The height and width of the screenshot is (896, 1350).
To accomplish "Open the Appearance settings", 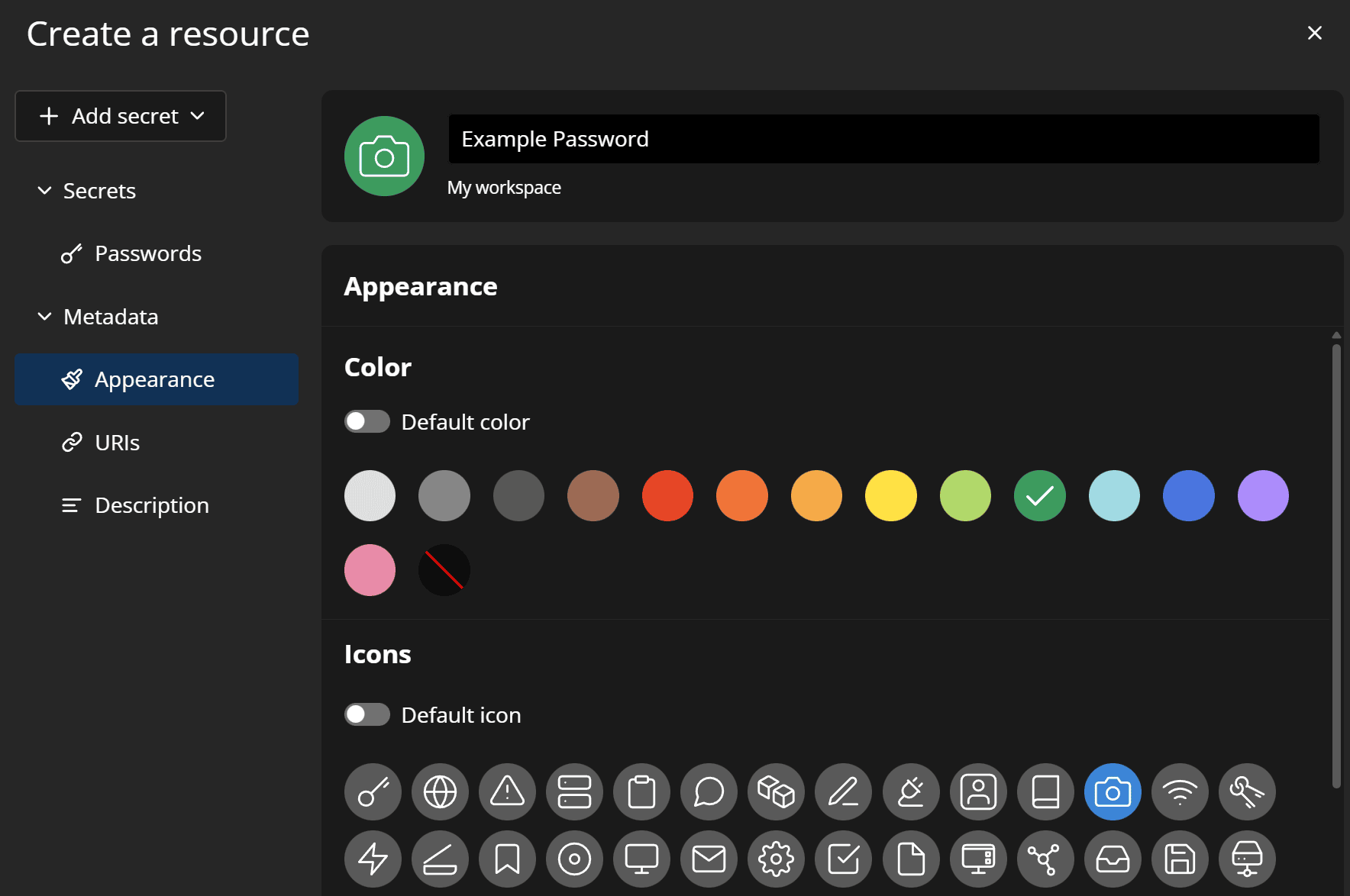I will click(x=154, y=379).
